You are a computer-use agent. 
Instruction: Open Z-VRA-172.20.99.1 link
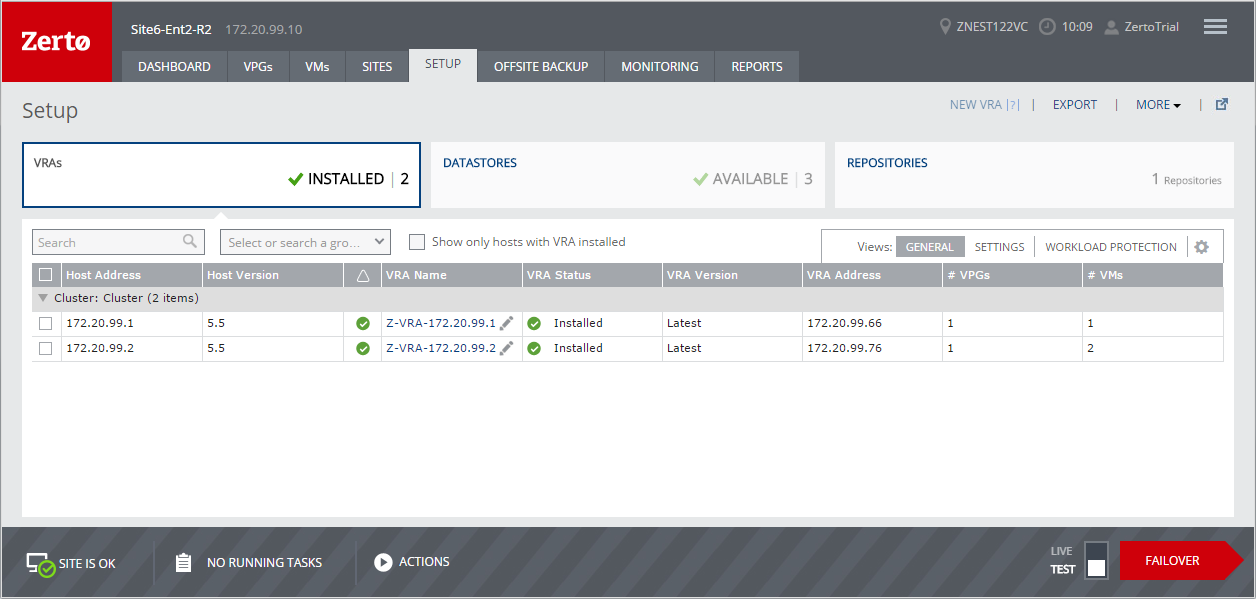pyautogui.click(x=441, y=323)
